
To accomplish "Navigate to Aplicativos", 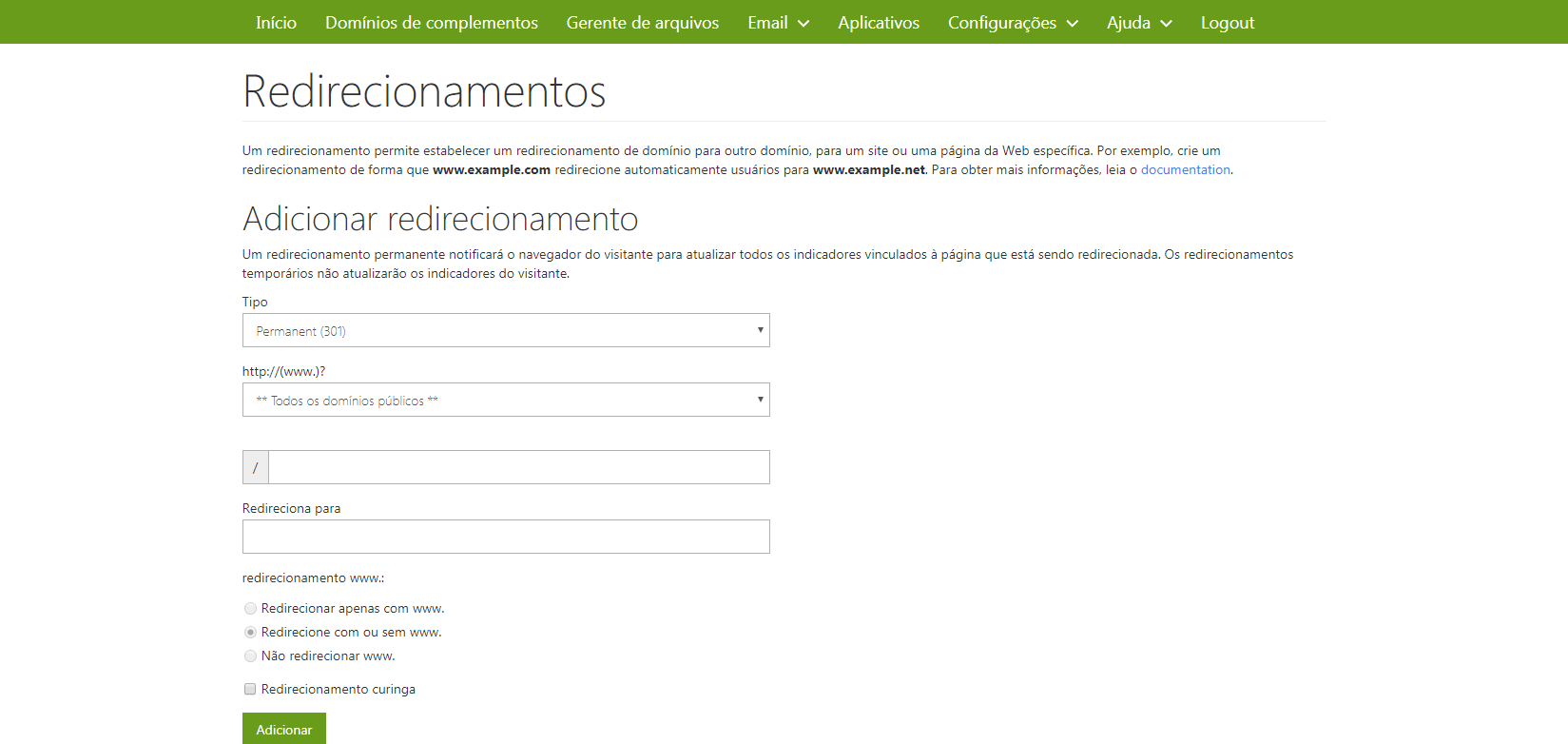I will 878,23.
